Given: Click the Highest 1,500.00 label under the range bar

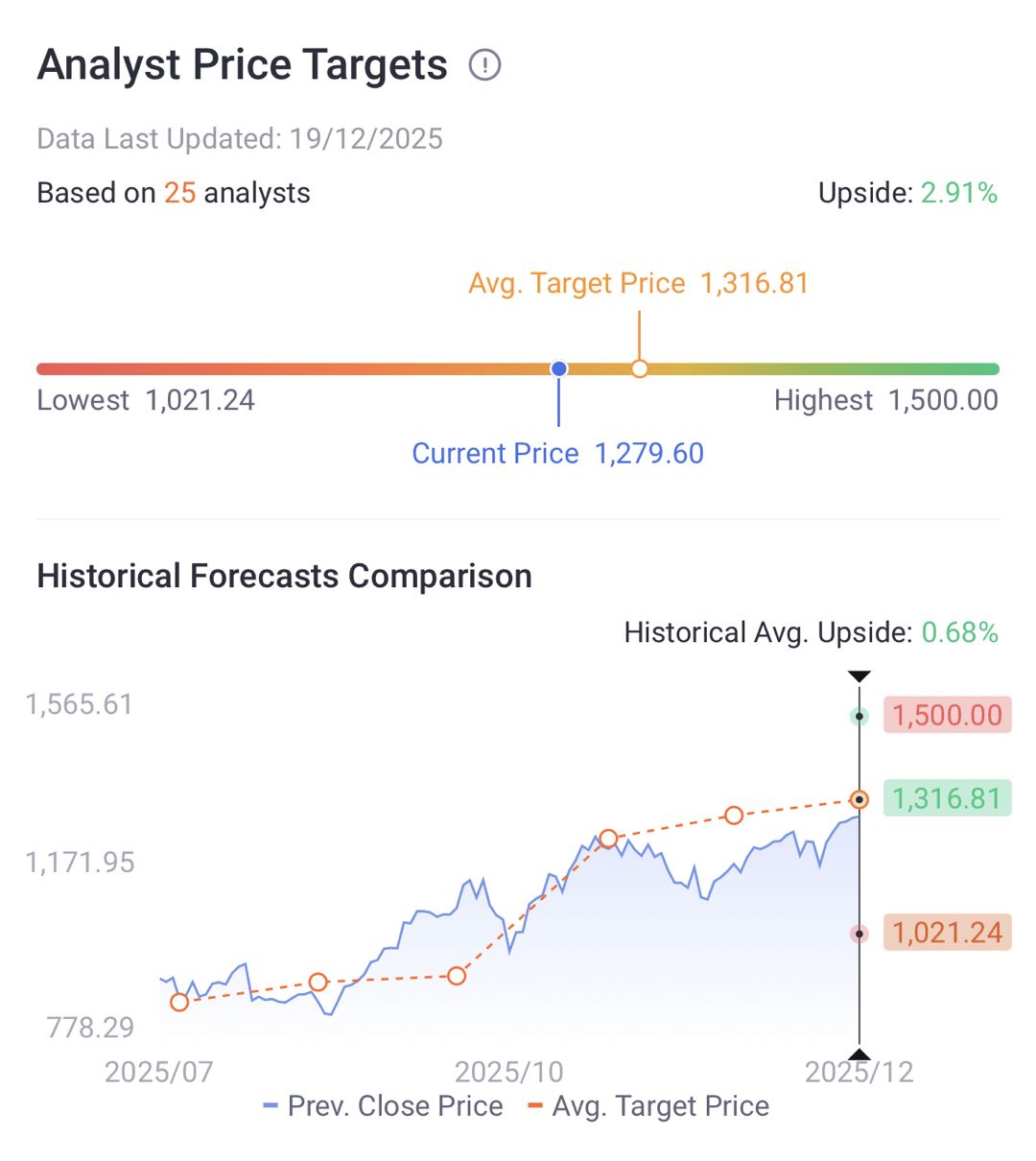Looking at the screenshot, I should point(885,400).
